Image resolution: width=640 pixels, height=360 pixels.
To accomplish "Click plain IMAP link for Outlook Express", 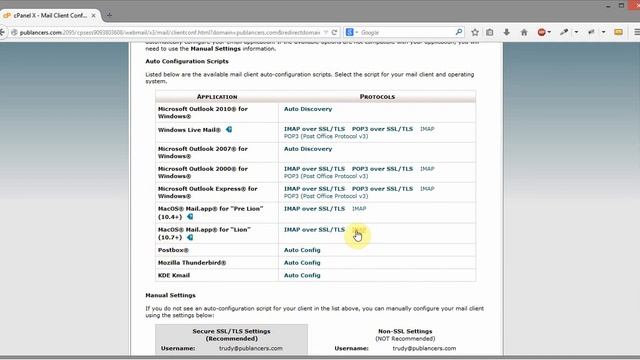I will coord(427,189).
